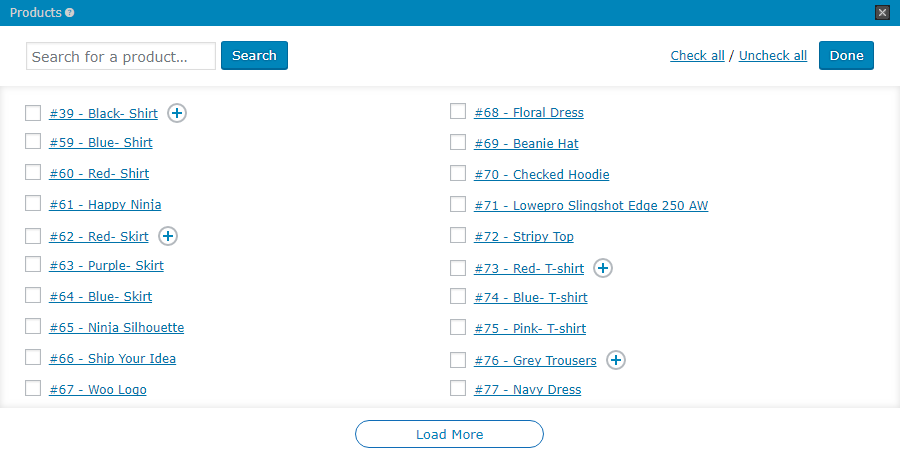Expand variations for #39 Black- Shirt
Screen dimensions: 900x458
(177, 113)
